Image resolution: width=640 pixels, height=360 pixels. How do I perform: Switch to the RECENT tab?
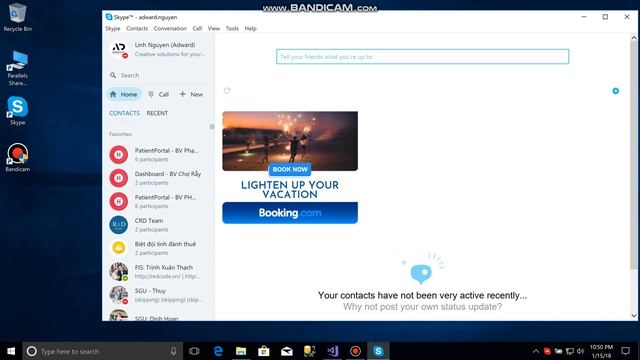point(157,113)
